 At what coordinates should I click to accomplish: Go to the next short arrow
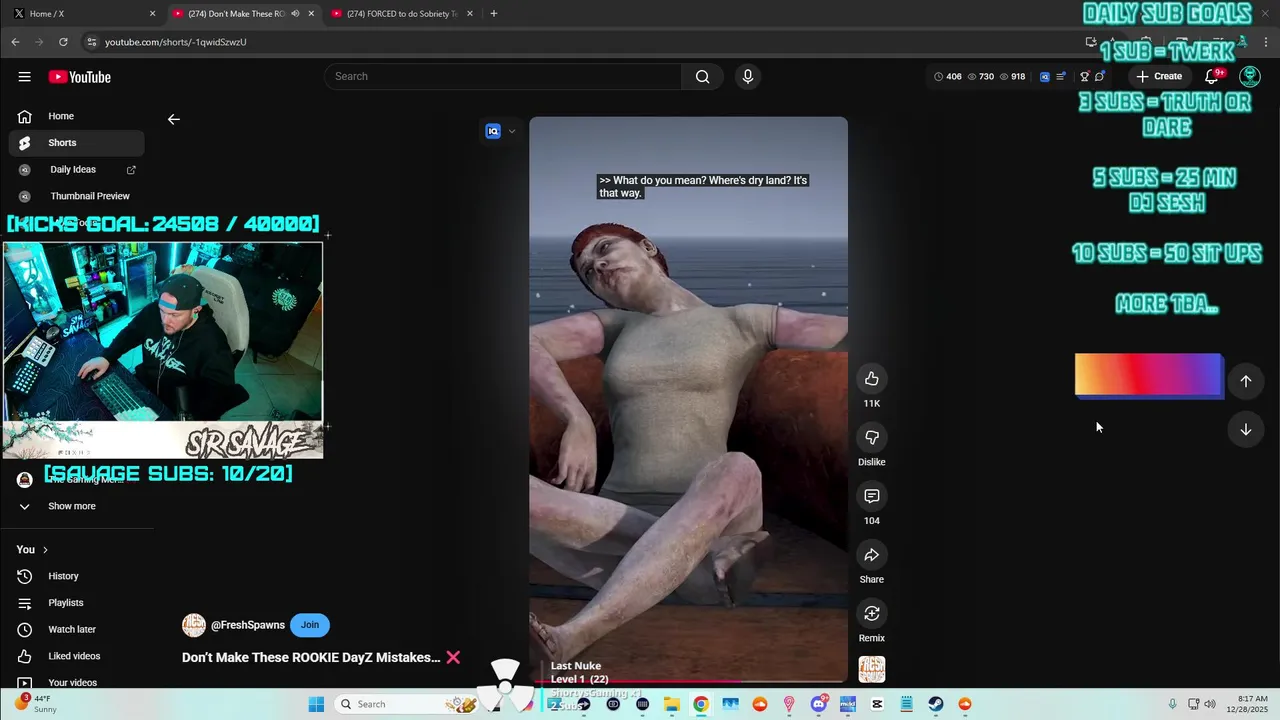point(1246,430)
